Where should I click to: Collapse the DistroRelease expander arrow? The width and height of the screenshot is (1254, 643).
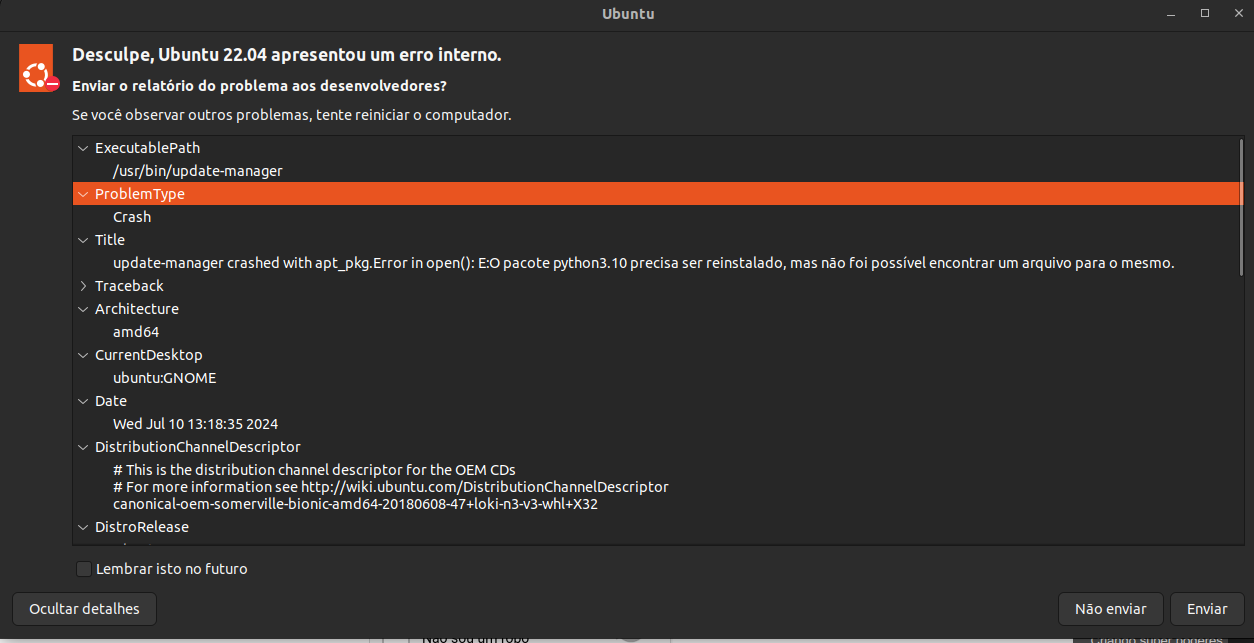(x=83, y=527)
